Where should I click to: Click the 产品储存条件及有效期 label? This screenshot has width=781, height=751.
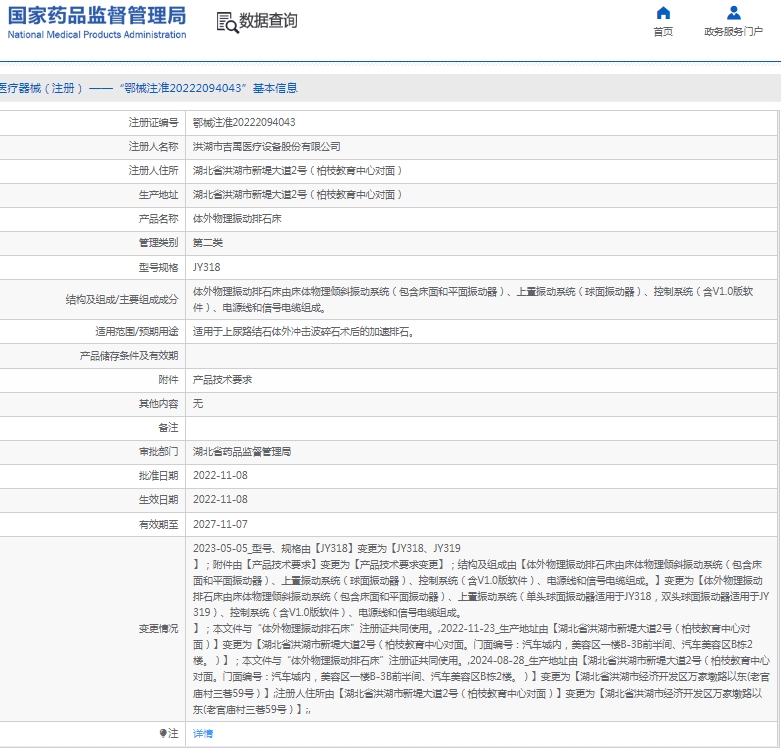pyautogui.click(x=129, y=356)
